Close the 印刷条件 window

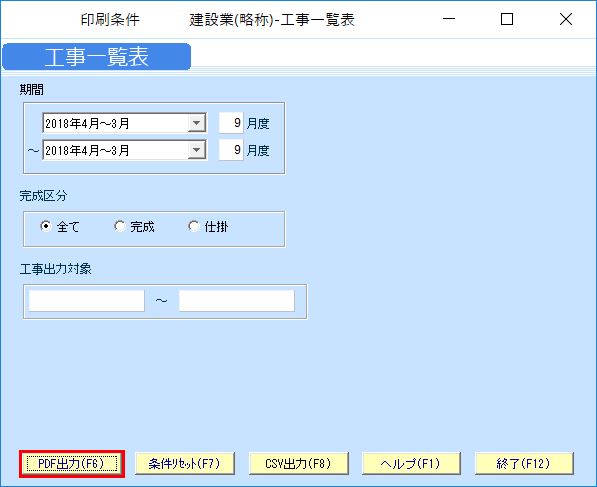[x=566, y=19]
